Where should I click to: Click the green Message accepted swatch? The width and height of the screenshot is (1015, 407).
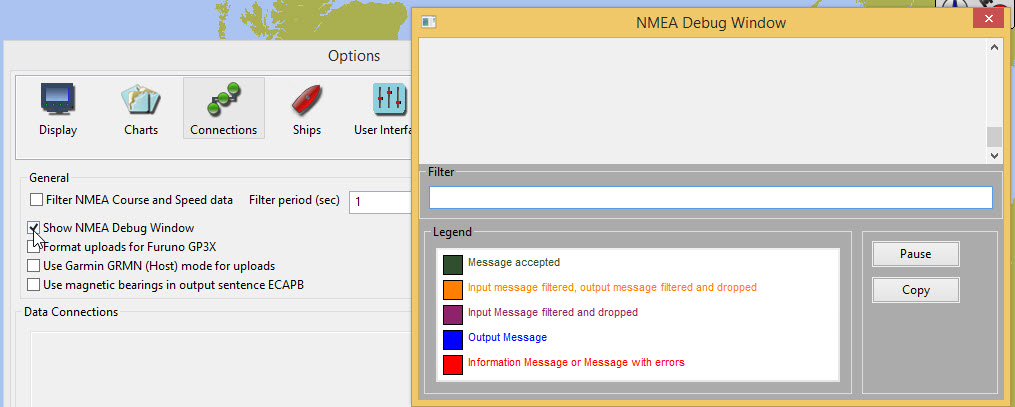453,264
